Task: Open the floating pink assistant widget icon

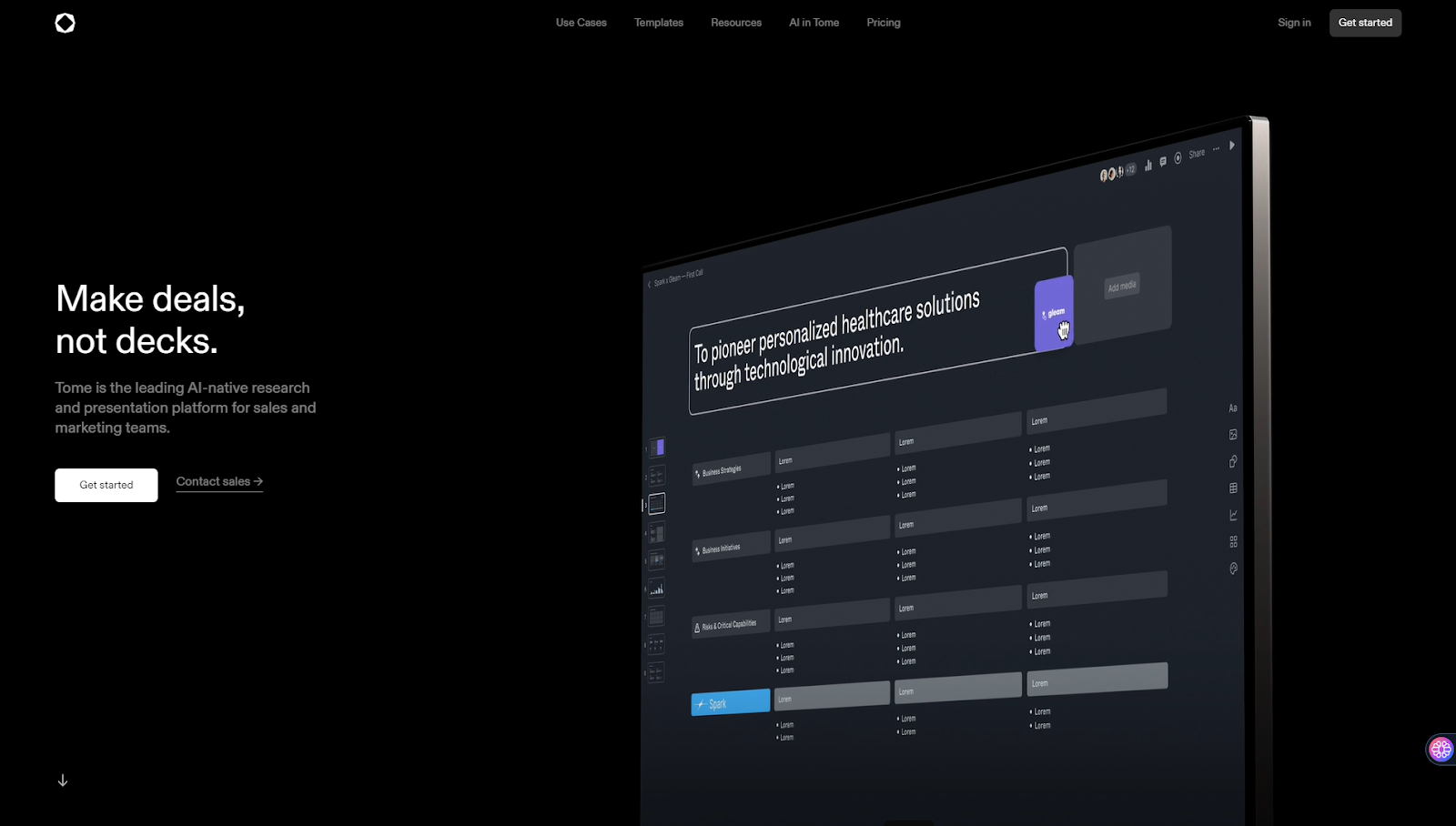Action: click(1441, 749)
